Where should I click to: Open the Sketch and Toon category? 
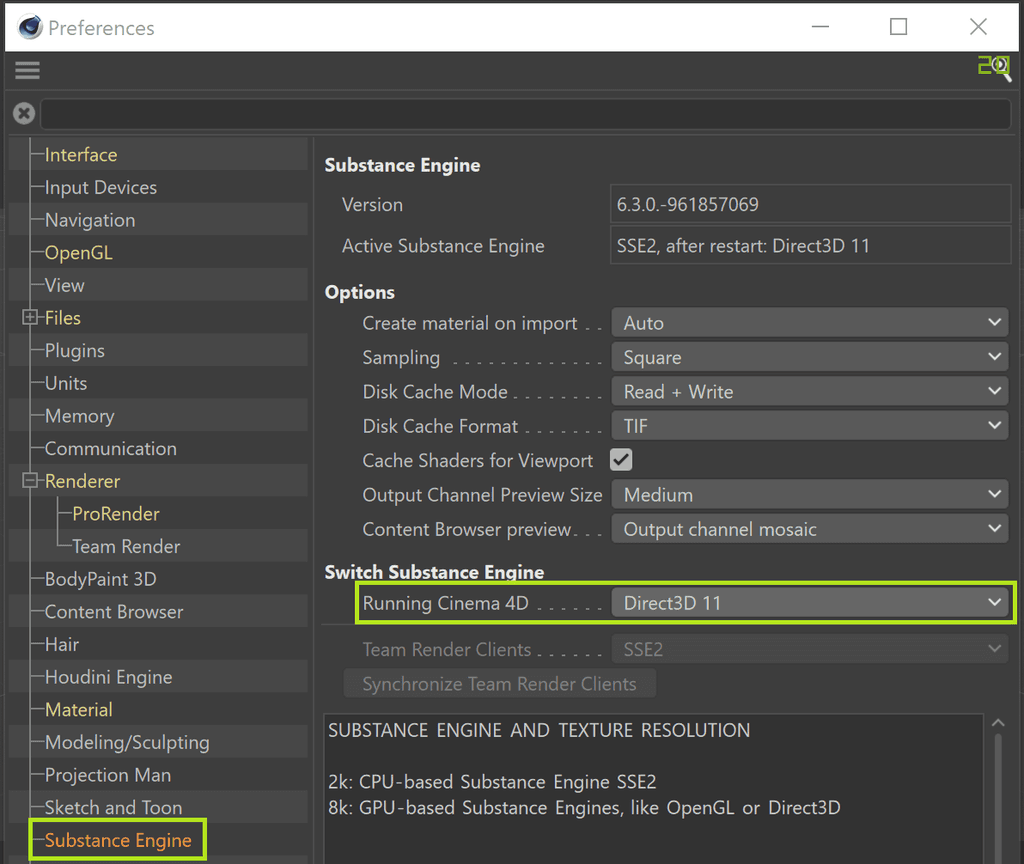(x=110, y=807)
